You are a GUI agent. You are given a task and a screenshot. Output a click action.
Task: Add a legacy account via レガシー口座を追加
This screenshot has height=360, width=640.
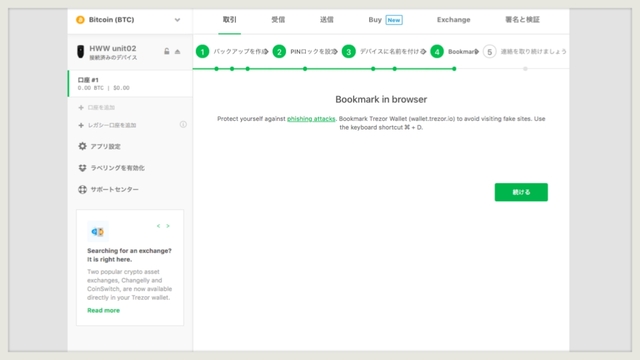112,125
